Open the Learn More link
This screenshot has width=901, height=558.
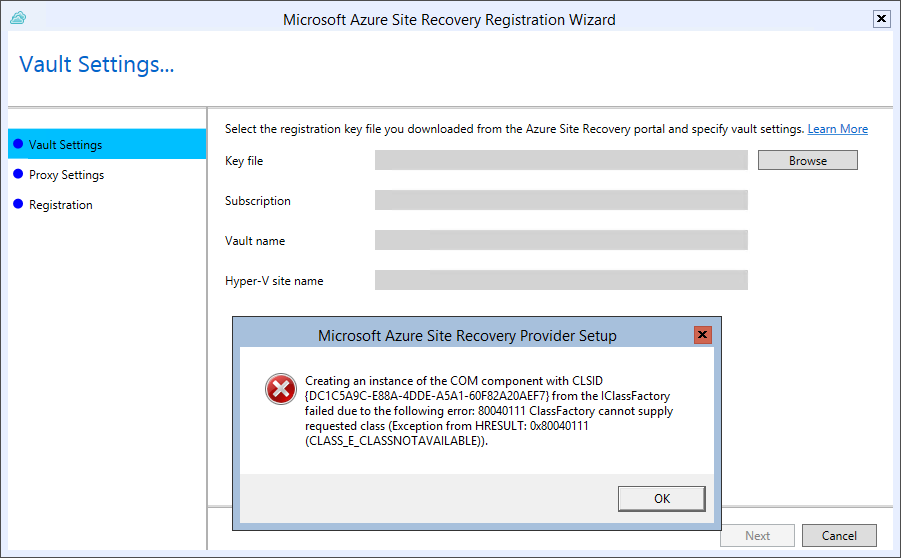[837, 129]
